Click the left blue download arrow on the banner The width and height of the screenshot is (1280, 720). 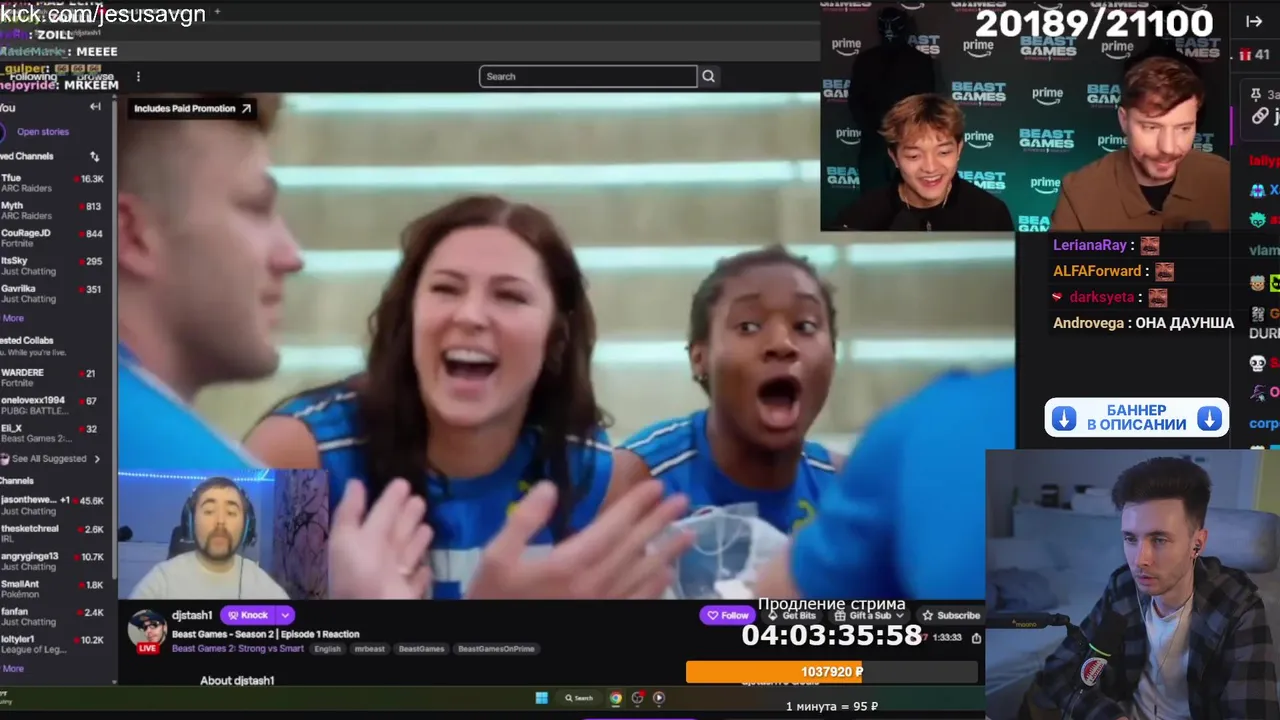(x=1064, y=418)
